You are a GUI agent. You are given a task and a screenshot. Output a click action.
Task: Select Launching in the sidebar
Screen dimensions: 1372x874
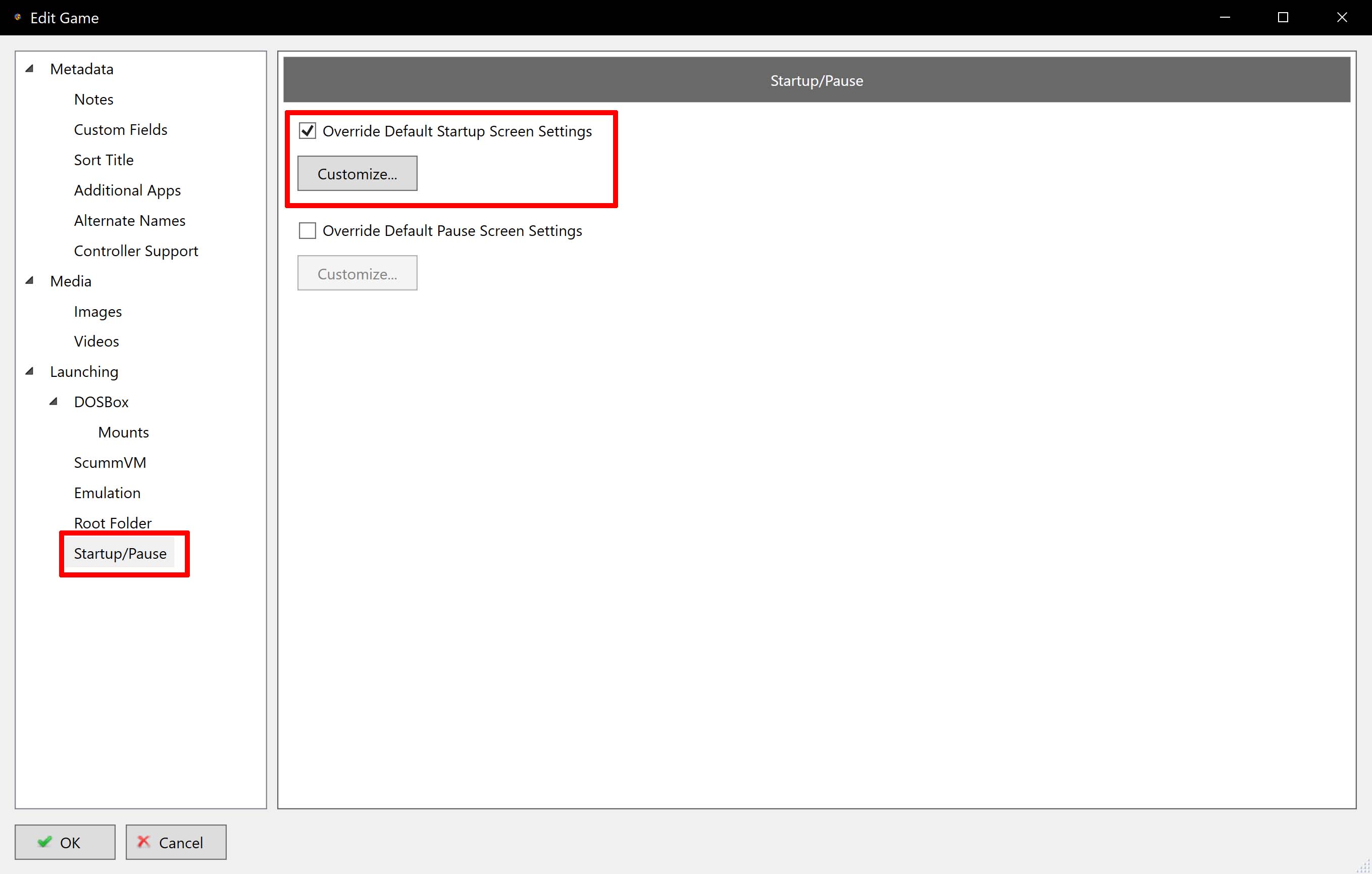[84, 371]
